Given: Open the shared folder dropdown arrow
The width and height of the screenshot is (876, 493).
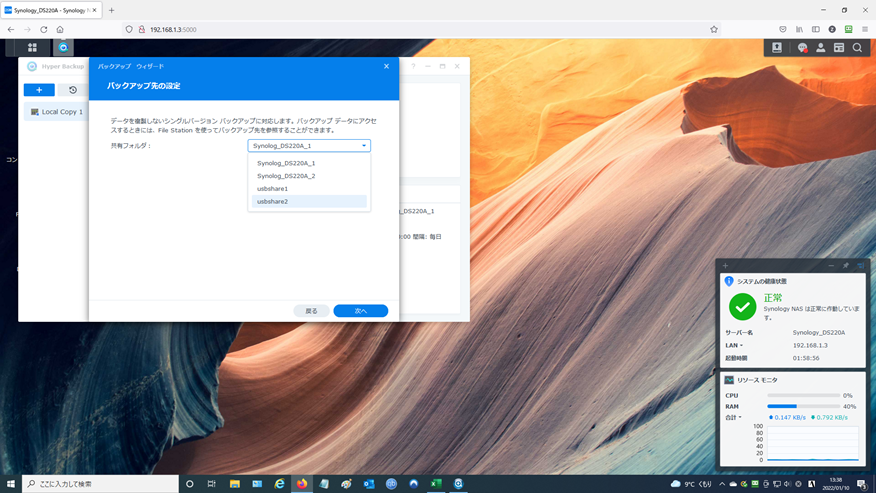Looking at the screenshot, I should tap(364, 146).
